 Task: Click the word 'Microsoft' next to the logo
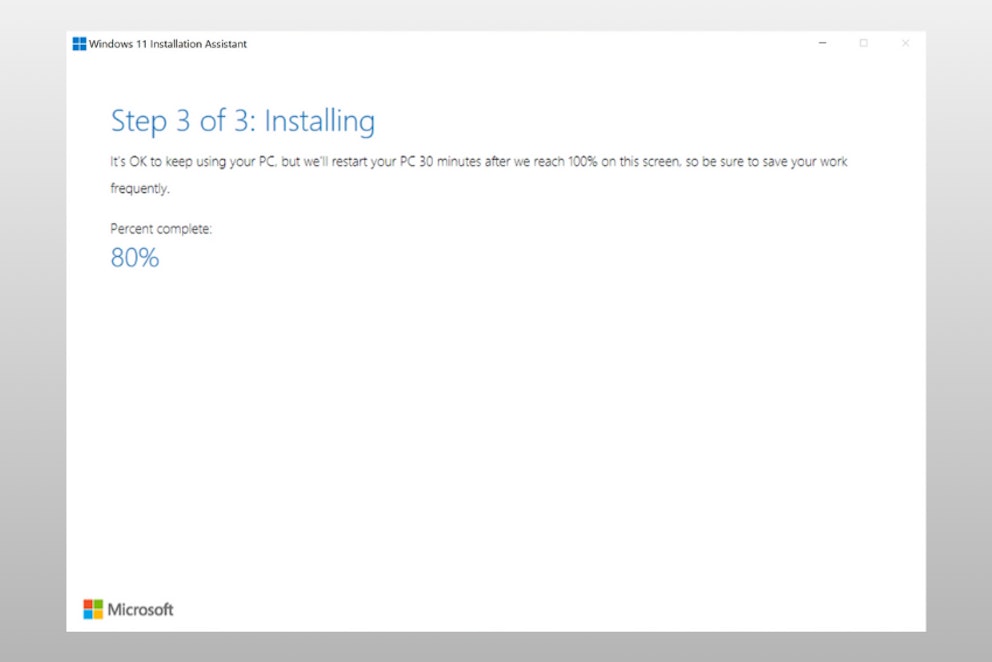pyautogui.click(x=140, y=608)
